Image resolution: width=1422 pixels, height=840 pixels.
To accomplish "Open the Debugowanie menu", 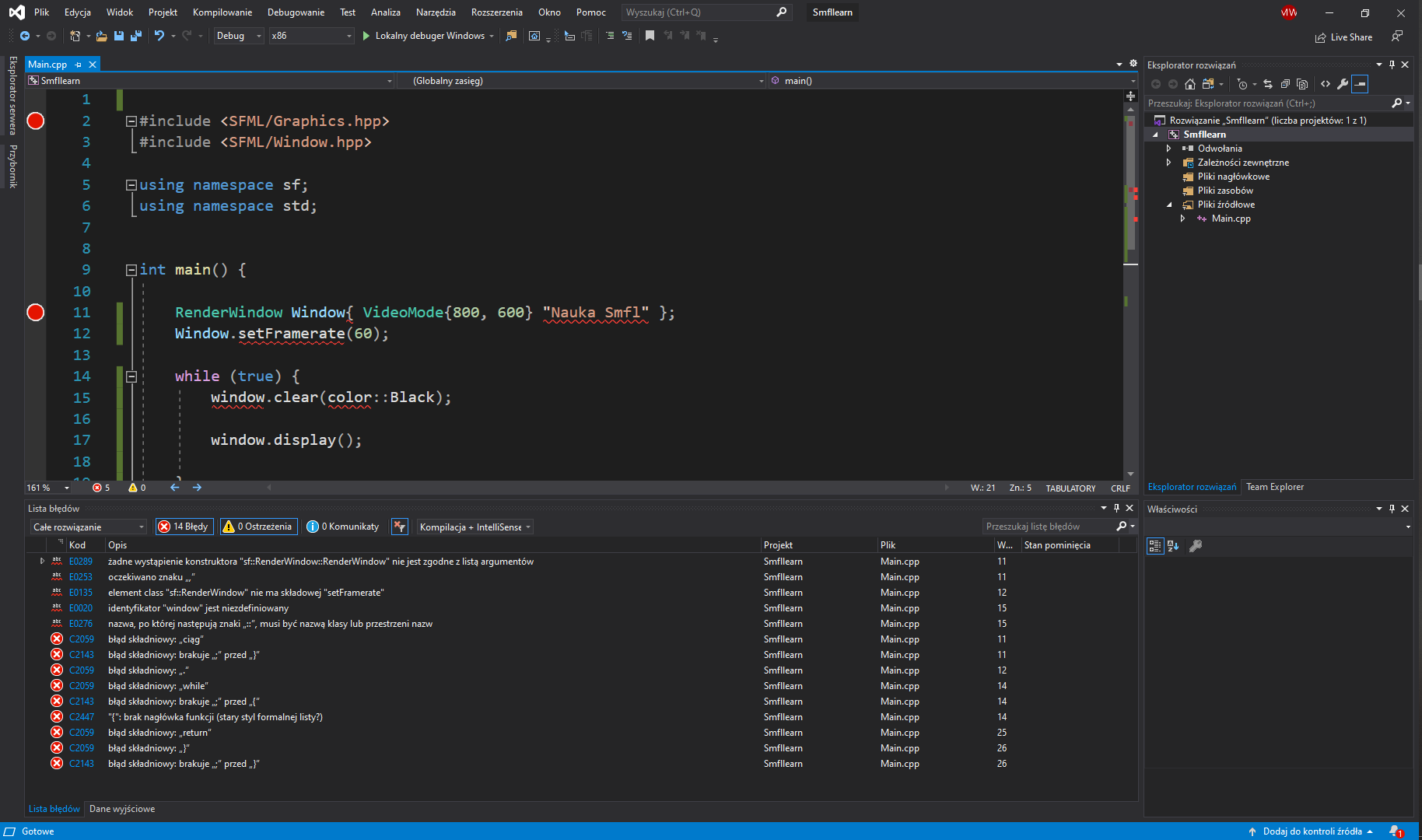I will coord(296,12).
